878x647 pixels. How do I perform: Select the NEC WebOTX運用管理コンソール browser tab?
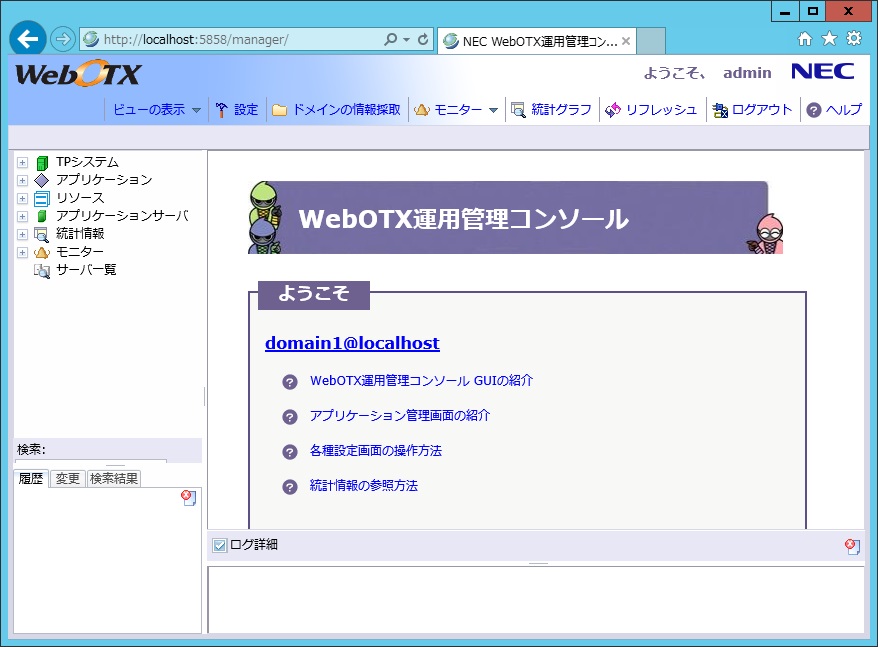[536, 41]
